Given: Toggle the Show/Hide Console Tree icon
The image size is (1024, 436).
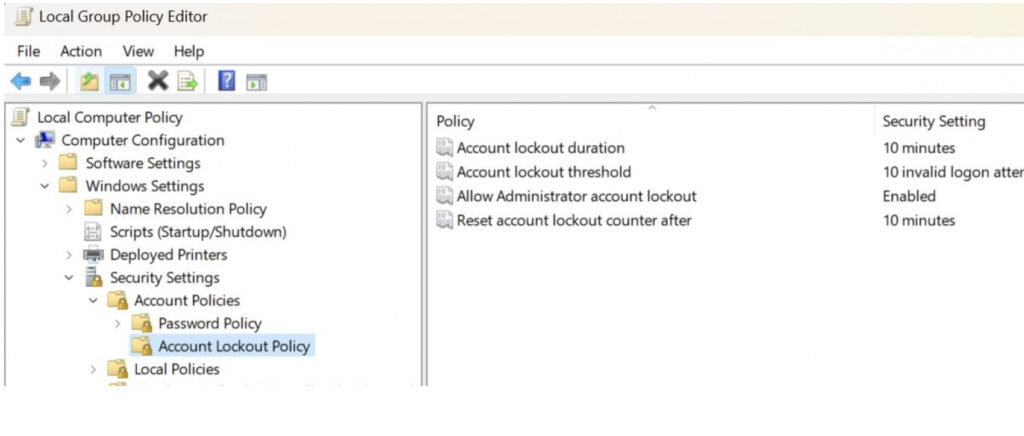Looking at the screenshot, I should [120, 81].
